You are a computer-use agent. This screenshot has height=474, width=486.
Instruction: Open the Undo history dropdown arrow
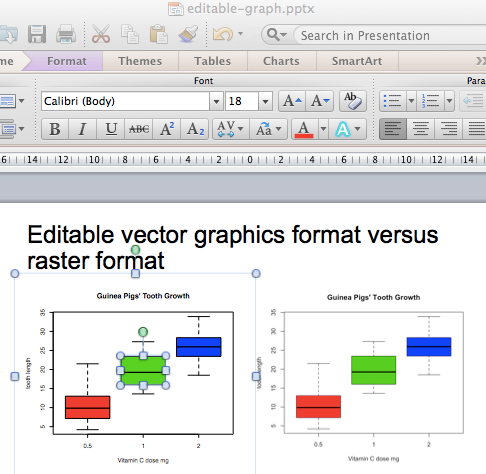pos(240,34)
